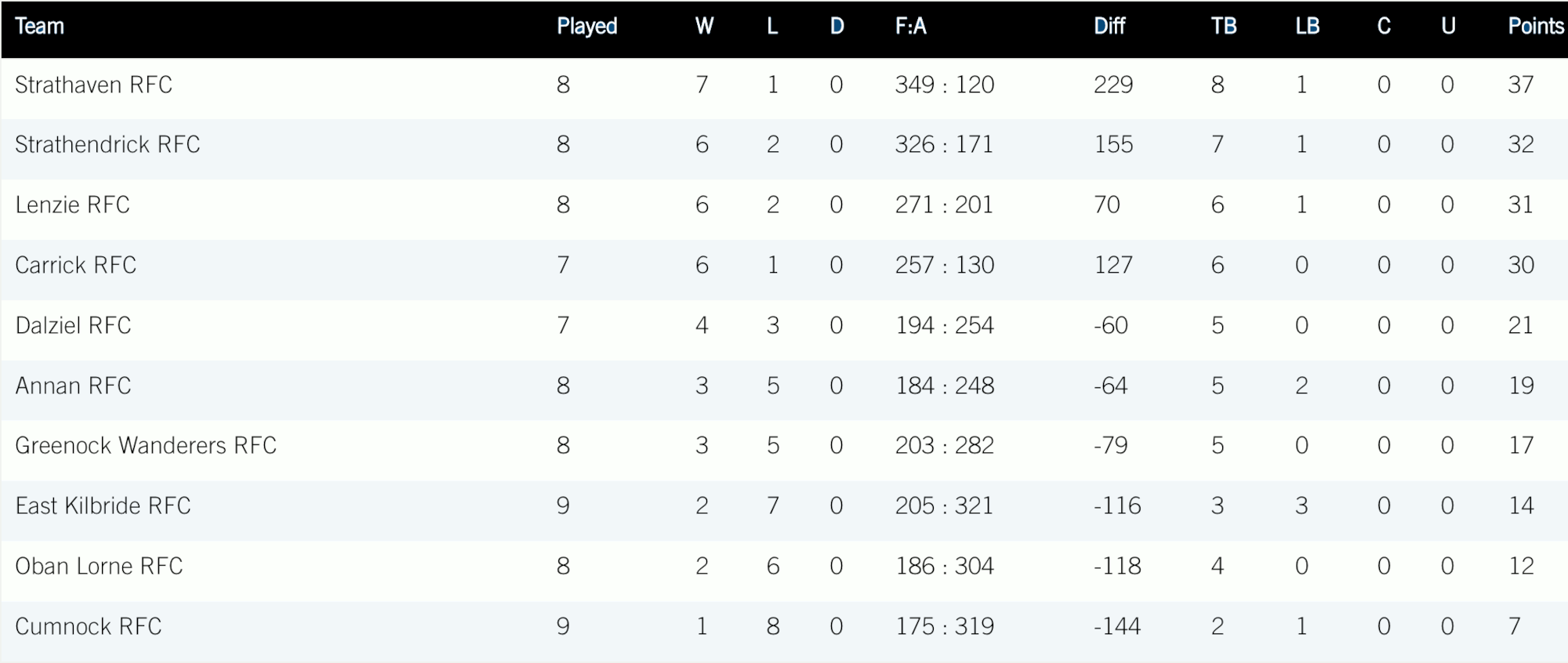This screenshot has height=663, width=1568.
Task: Click the LB column header
Action: [1307, 27]
